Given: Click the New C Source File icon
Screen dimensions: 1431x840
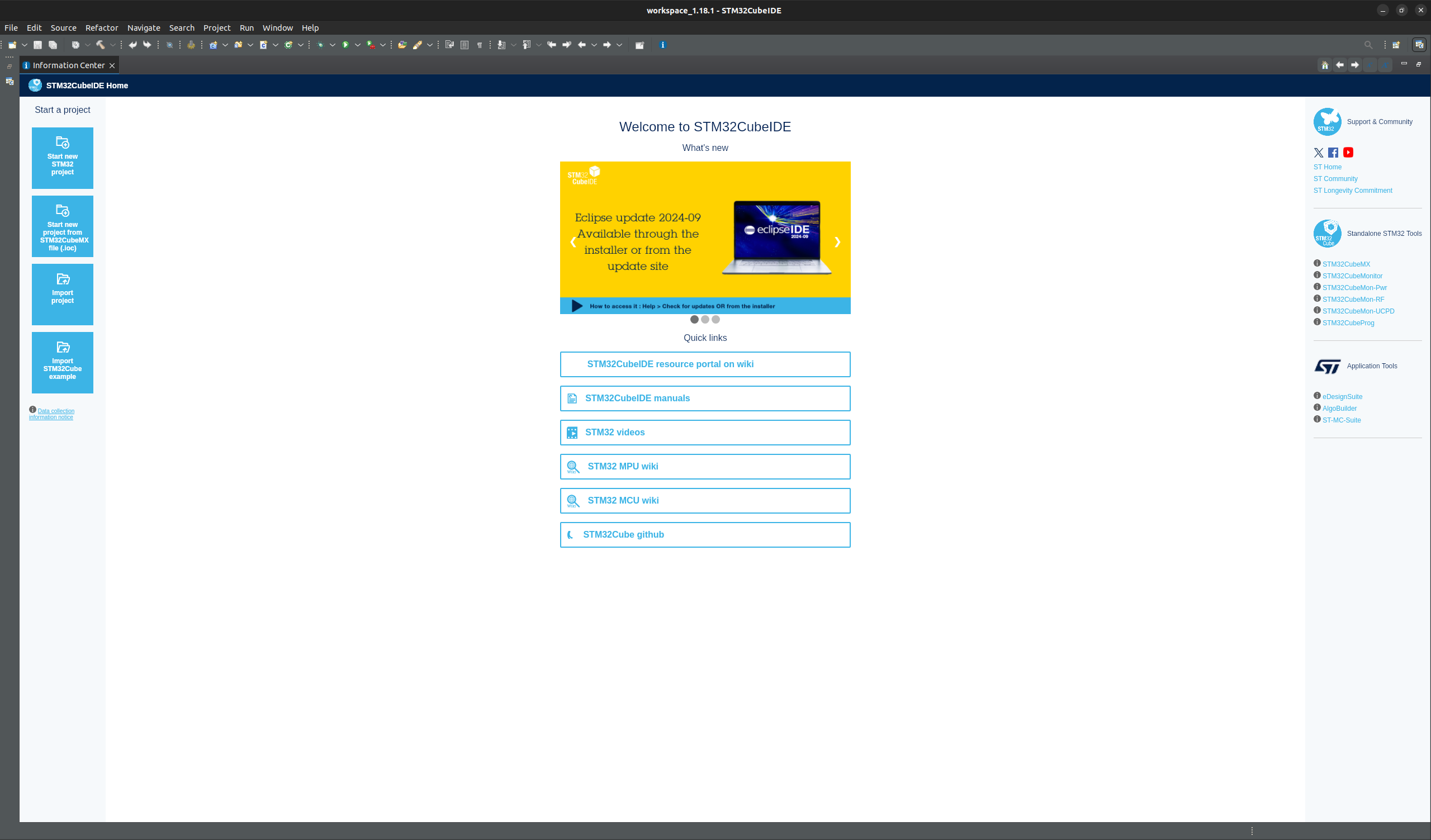Looking at the screenshot, I should pos(263,45).
